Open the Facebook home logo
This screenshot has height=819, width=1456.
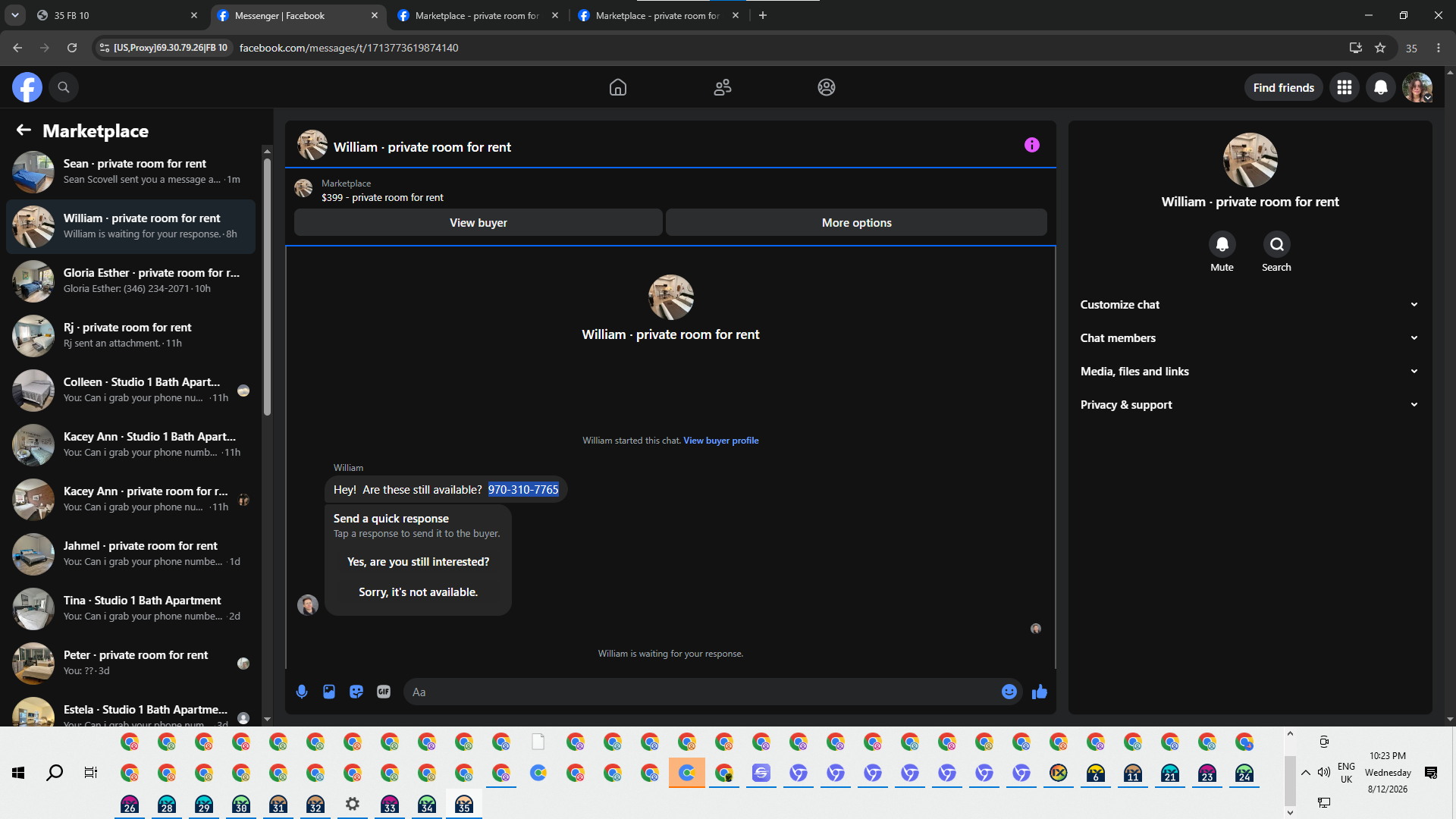[x=27, y=87]
